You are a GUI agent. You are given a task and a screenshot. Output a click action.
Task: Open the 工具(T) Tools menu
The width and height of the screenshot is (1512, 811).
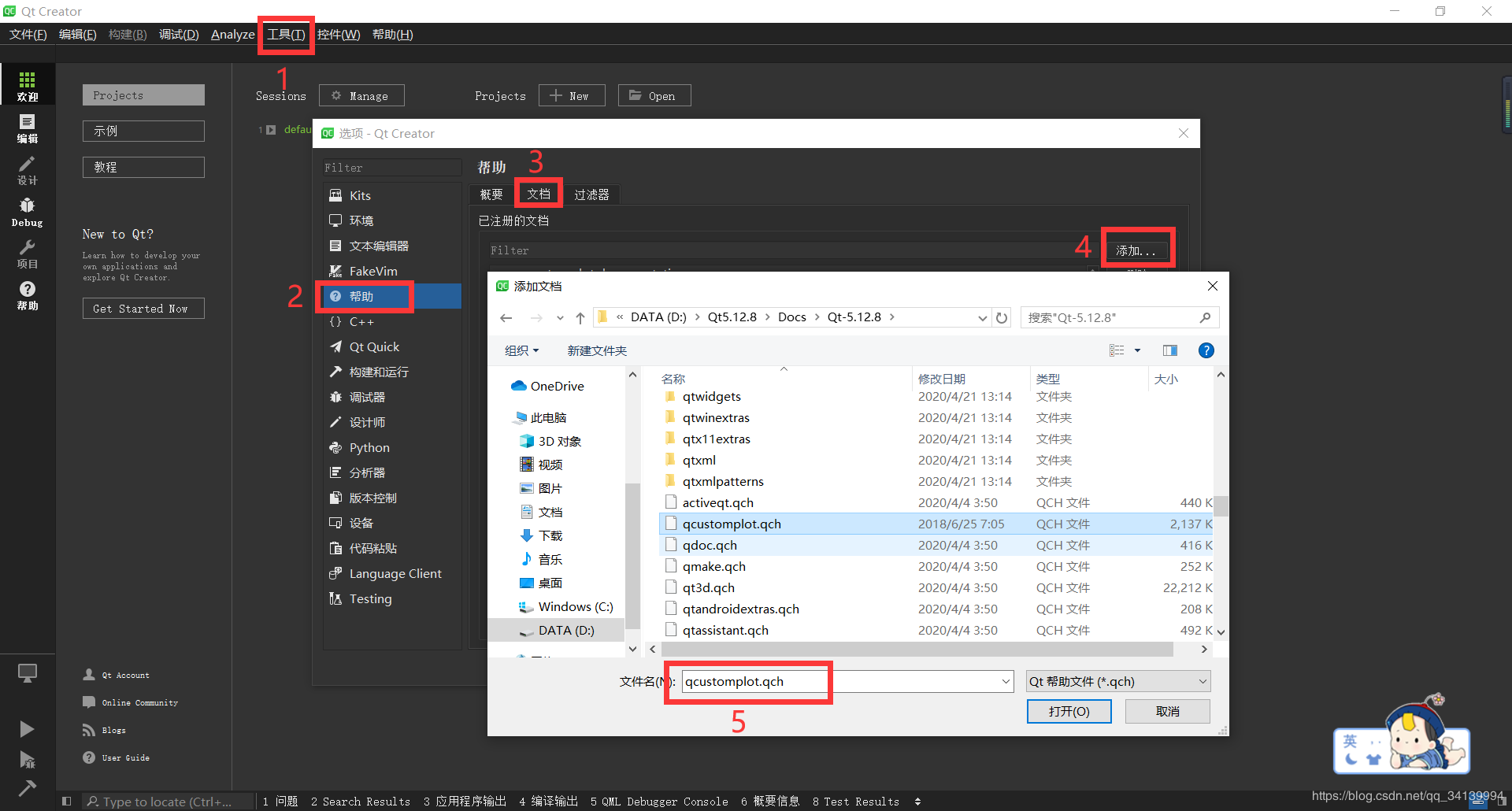point(286,35)
